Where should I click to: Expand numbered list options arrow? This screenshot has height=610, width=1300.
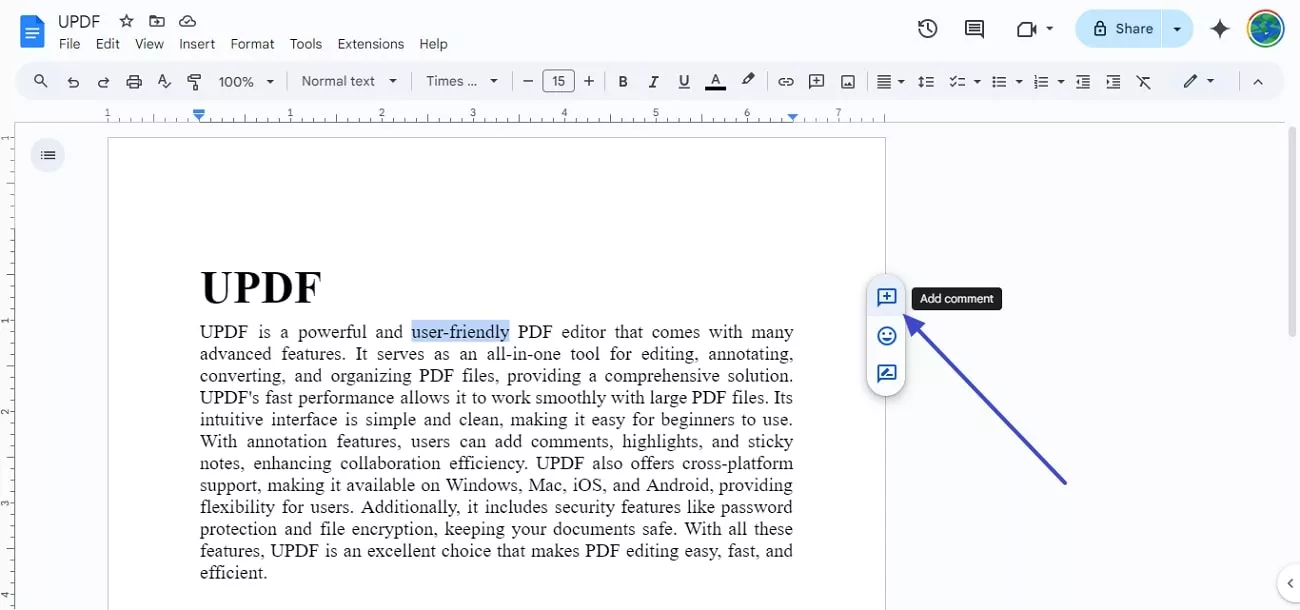click(x=1060, y=82)
